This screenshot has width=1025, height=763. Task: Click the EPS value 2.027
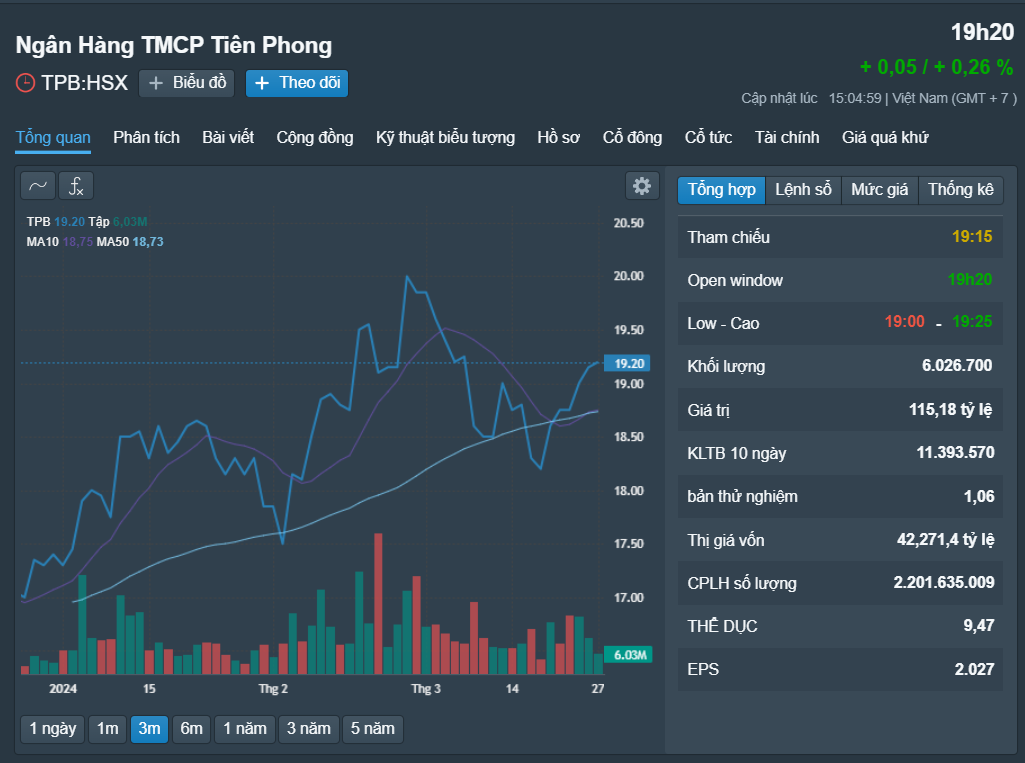tap(974, 670)
